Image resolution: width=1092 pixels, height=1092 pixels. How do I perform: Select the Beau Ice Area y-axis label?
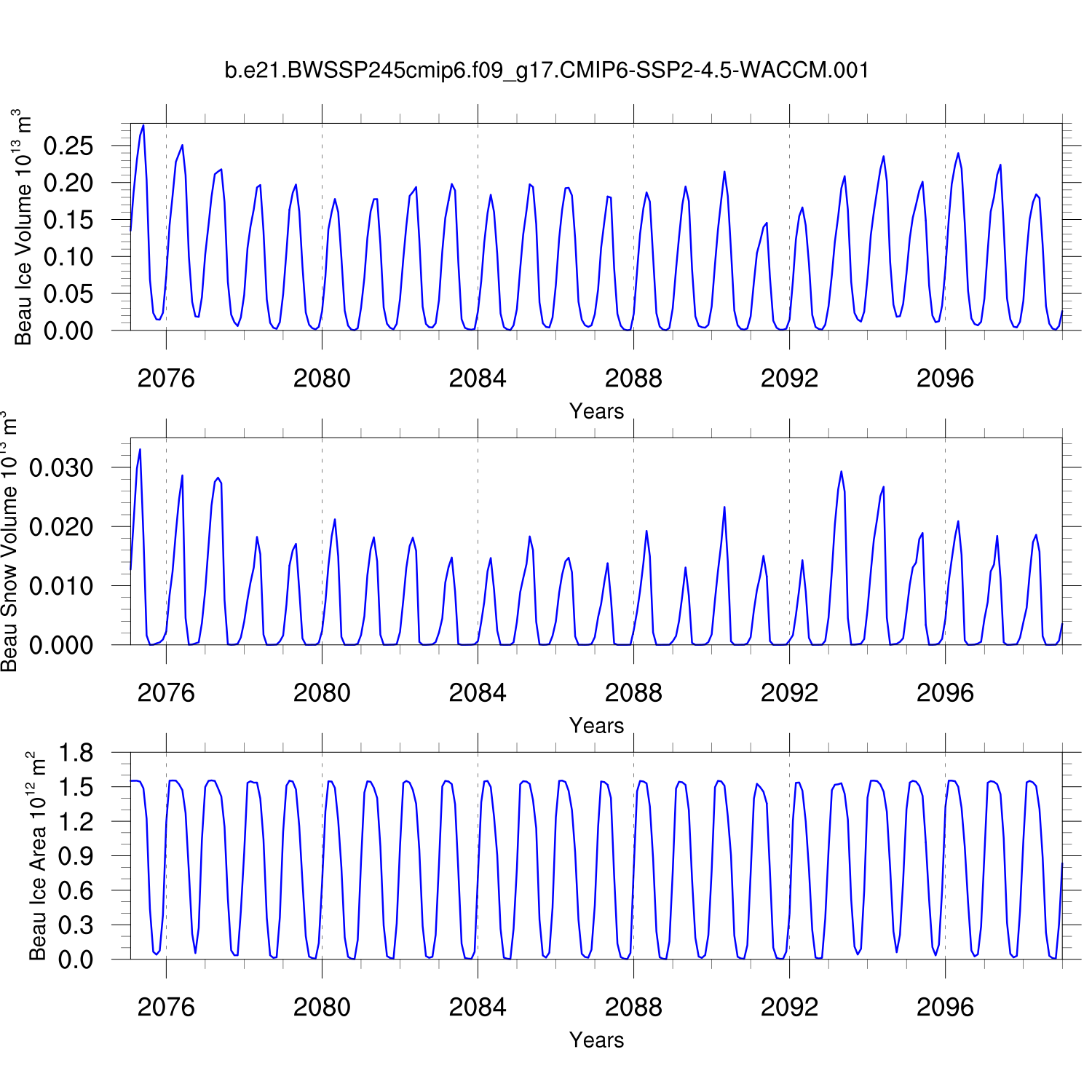pos(37,856)
